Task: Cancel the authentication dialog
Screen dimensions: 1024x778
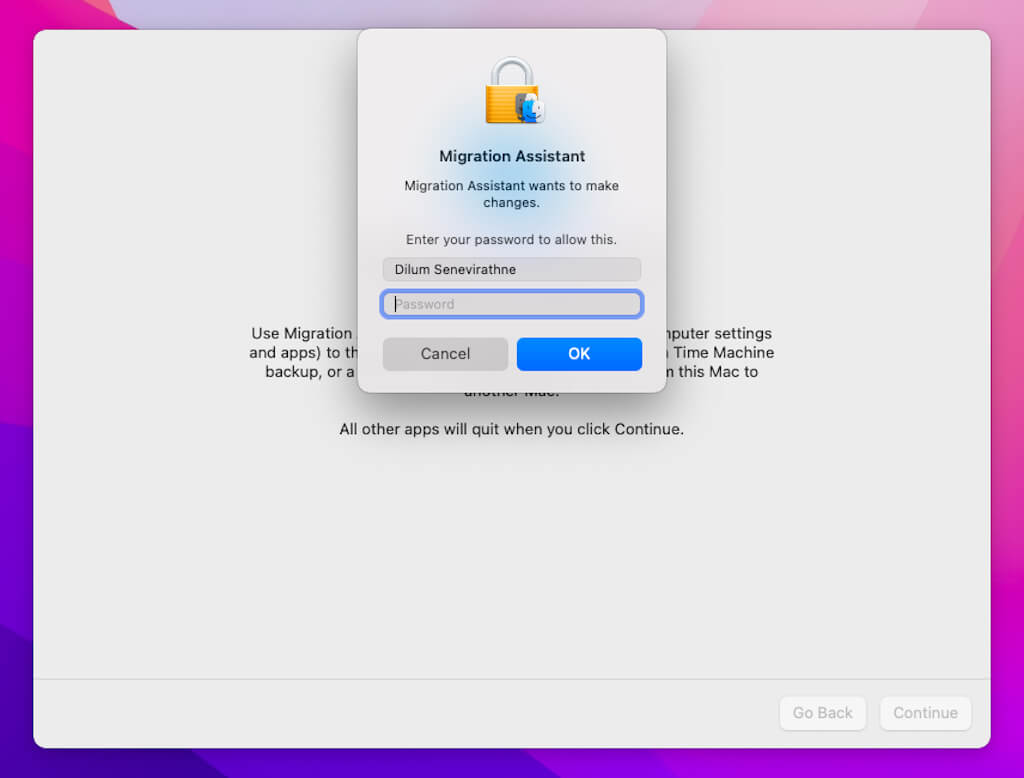Action: (445, 354)
